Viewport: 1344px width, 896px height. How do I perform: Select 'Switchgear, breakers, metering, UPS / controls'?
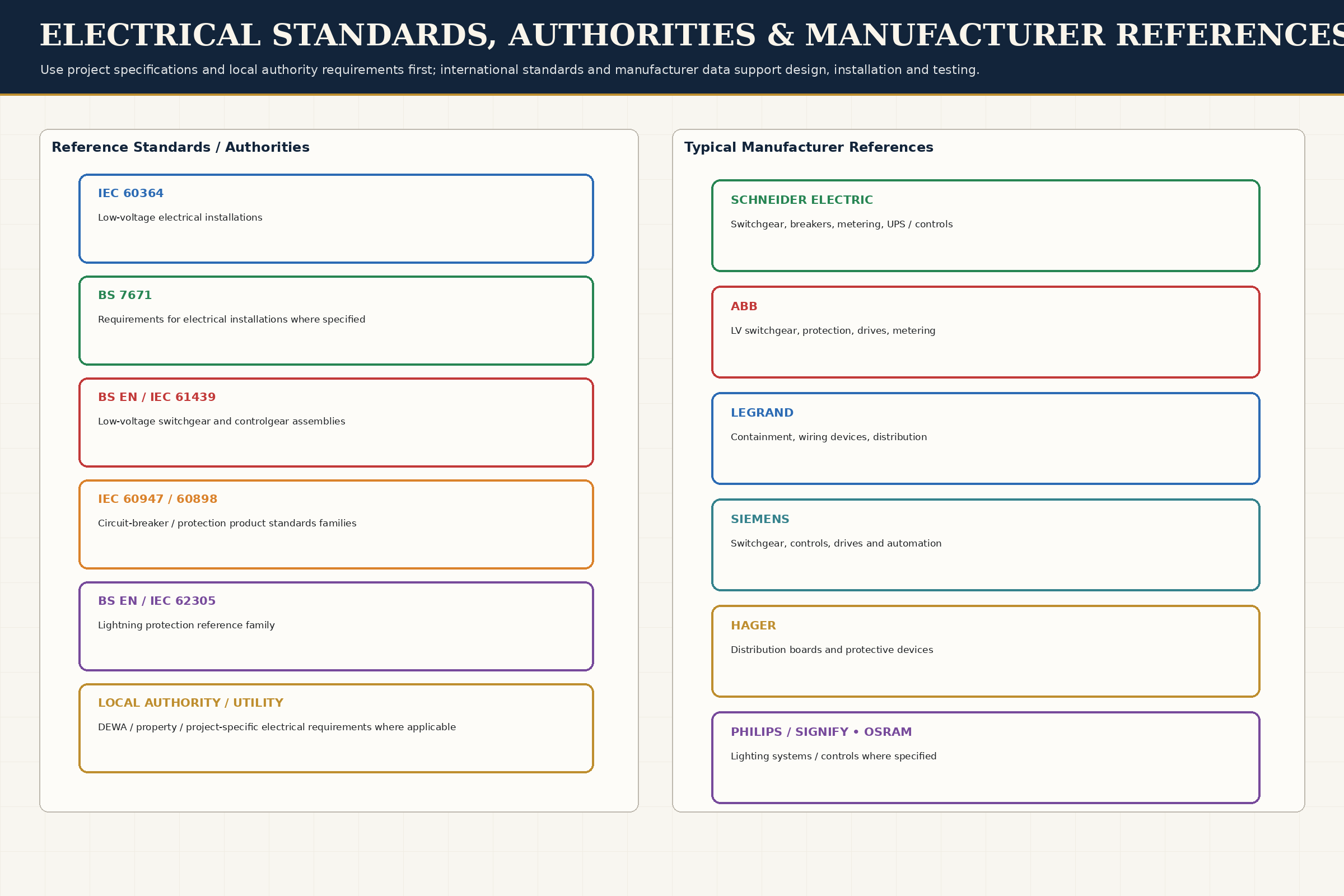pyautogui.click(x=841, y=225)
